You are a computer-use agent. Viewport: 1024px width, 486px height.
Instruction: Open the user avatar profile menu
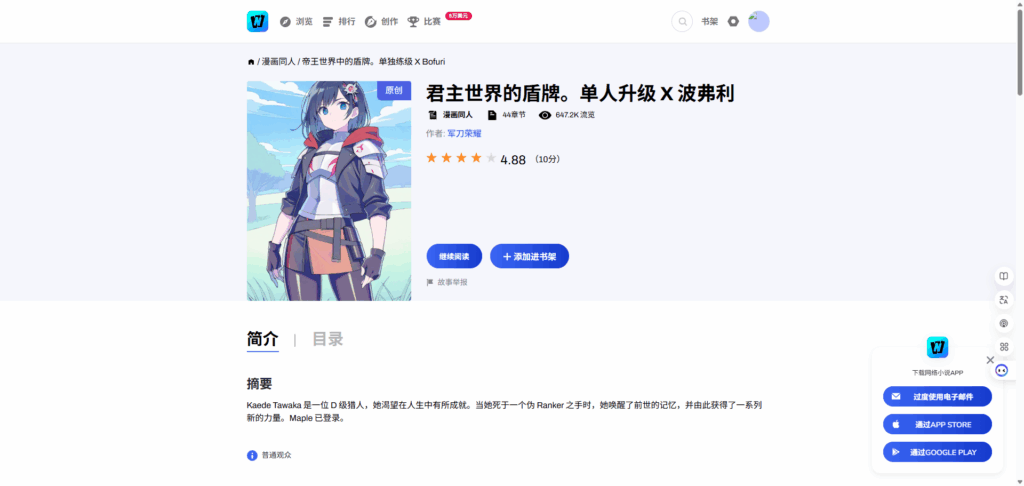coord(759,22)
